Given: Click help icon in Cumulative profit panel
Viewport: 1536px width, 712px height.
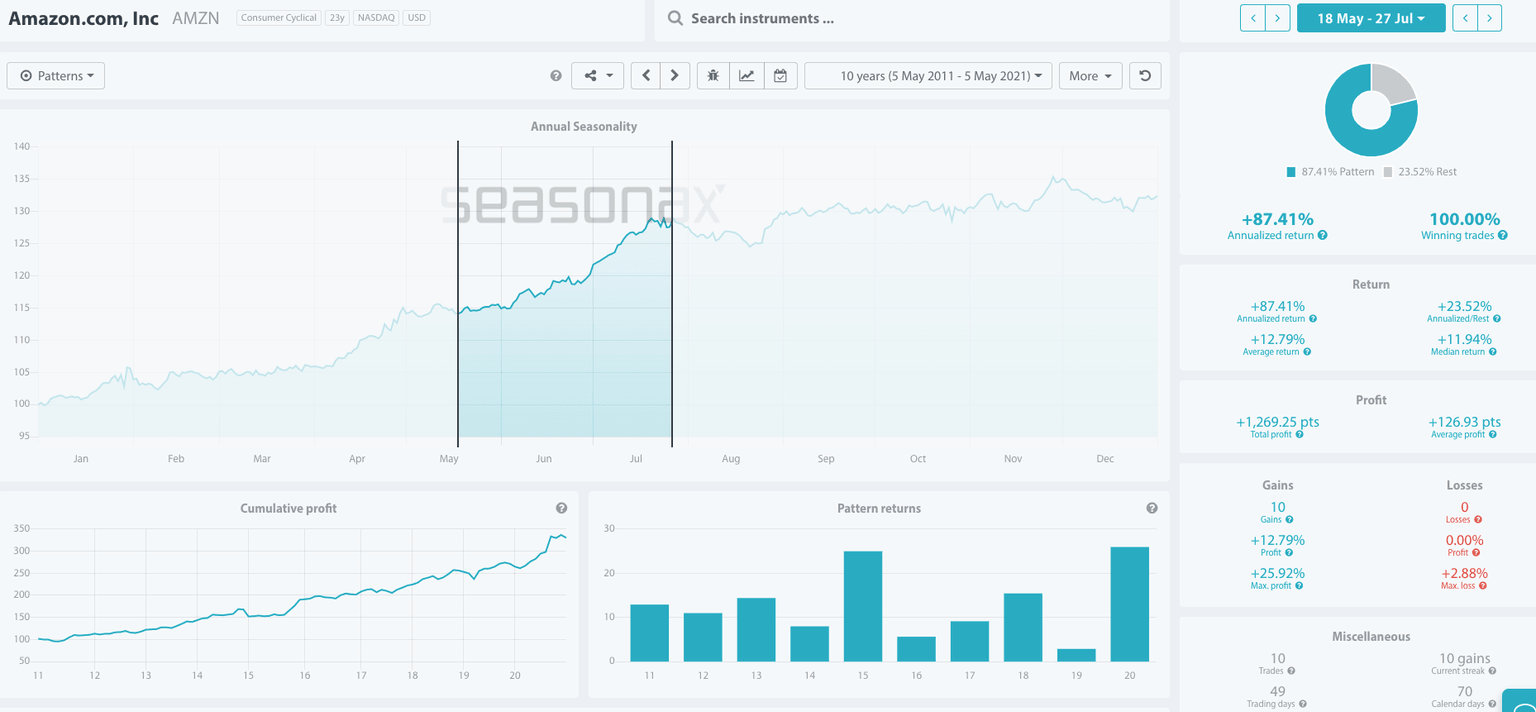Looking at the screenshot, I should 561,508.
